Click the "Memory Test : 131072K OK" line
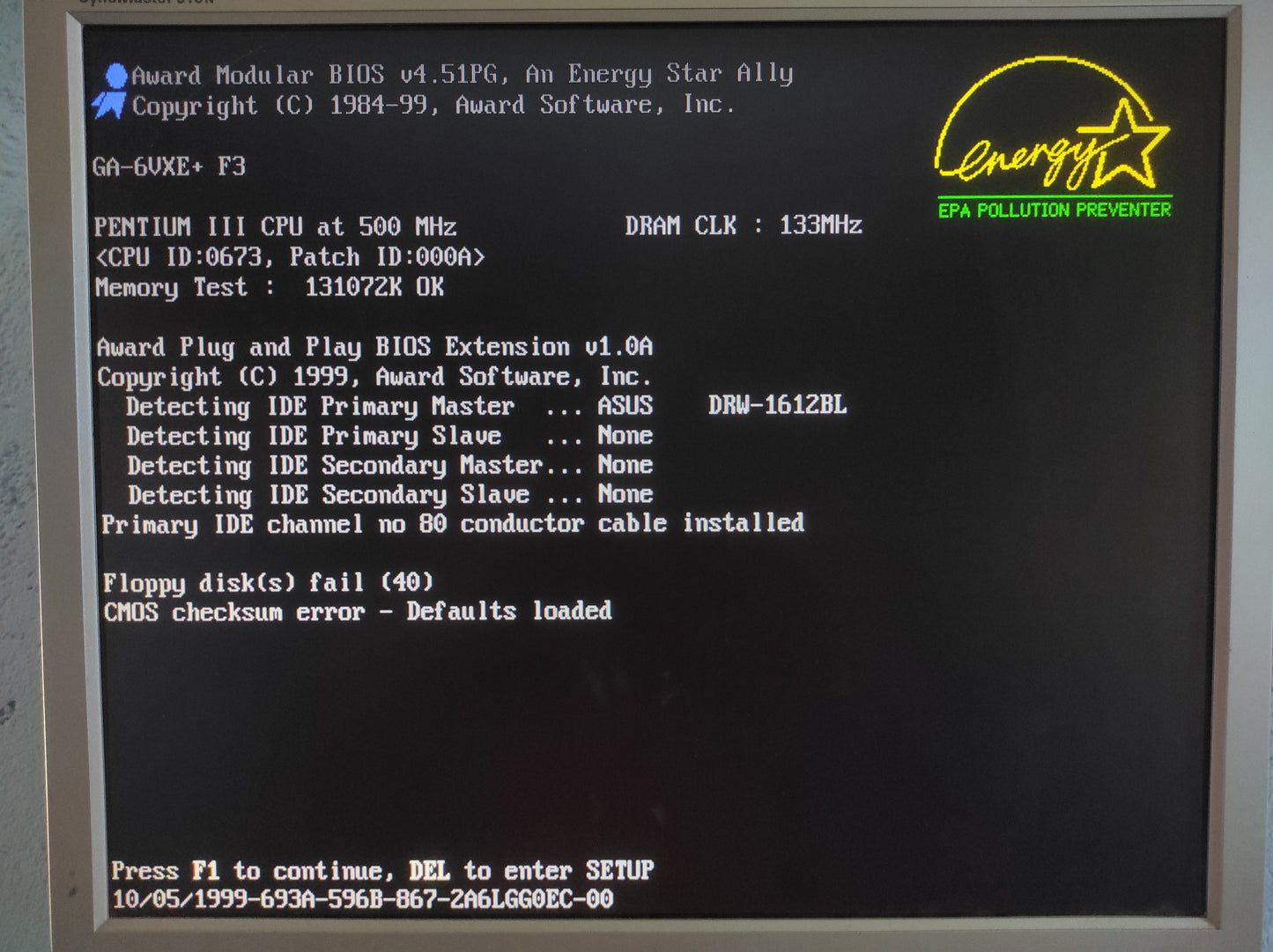The width and height of the screenshot is (1273, 952). pos(270,287)
